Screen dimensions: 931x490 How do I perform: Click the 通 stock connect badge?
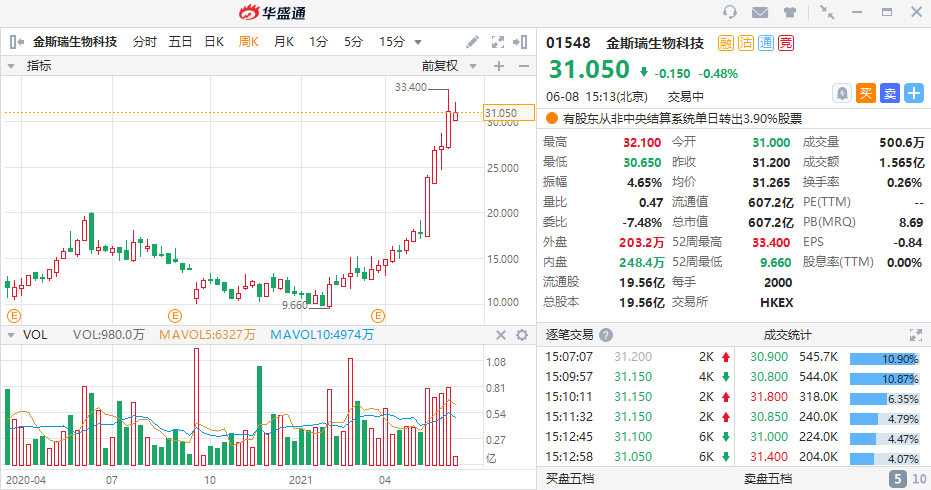click(x=766, y=43)
